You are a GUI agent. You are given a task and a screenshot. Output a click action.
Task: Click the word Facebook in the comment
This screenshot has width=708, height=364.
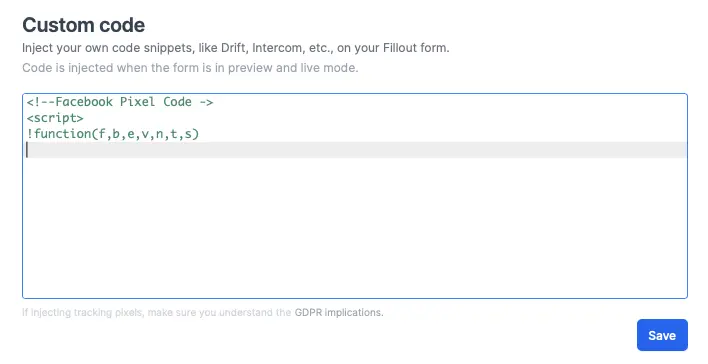pyautogui.click(x=84, y=102)
